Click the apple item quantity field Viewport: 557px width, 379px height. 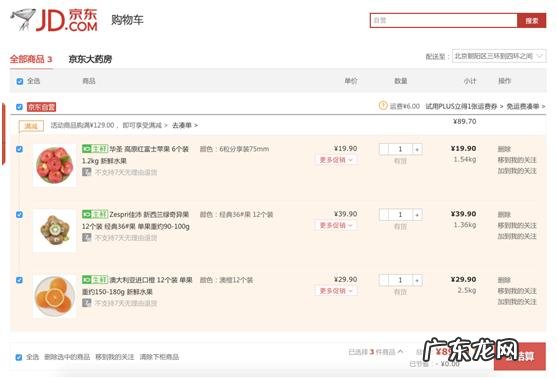(x=400, y=149)
